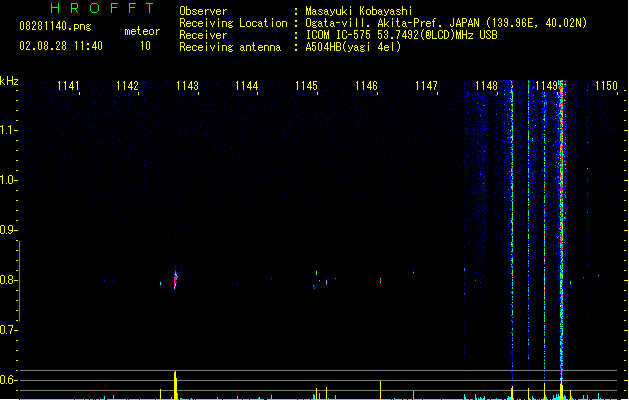Click the 'meteor' count label

(x=142, y=31)
